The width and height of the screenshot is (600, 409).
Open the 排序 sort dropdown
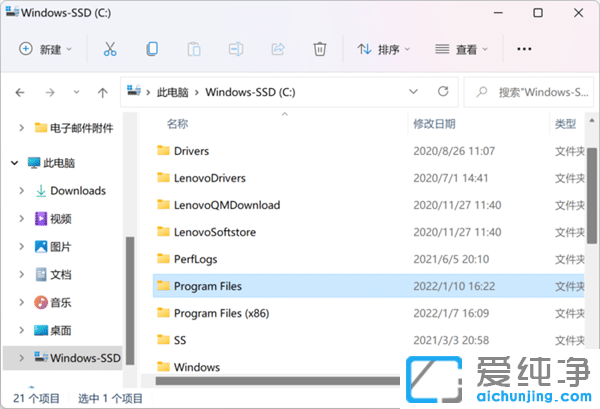click(383, 49)
